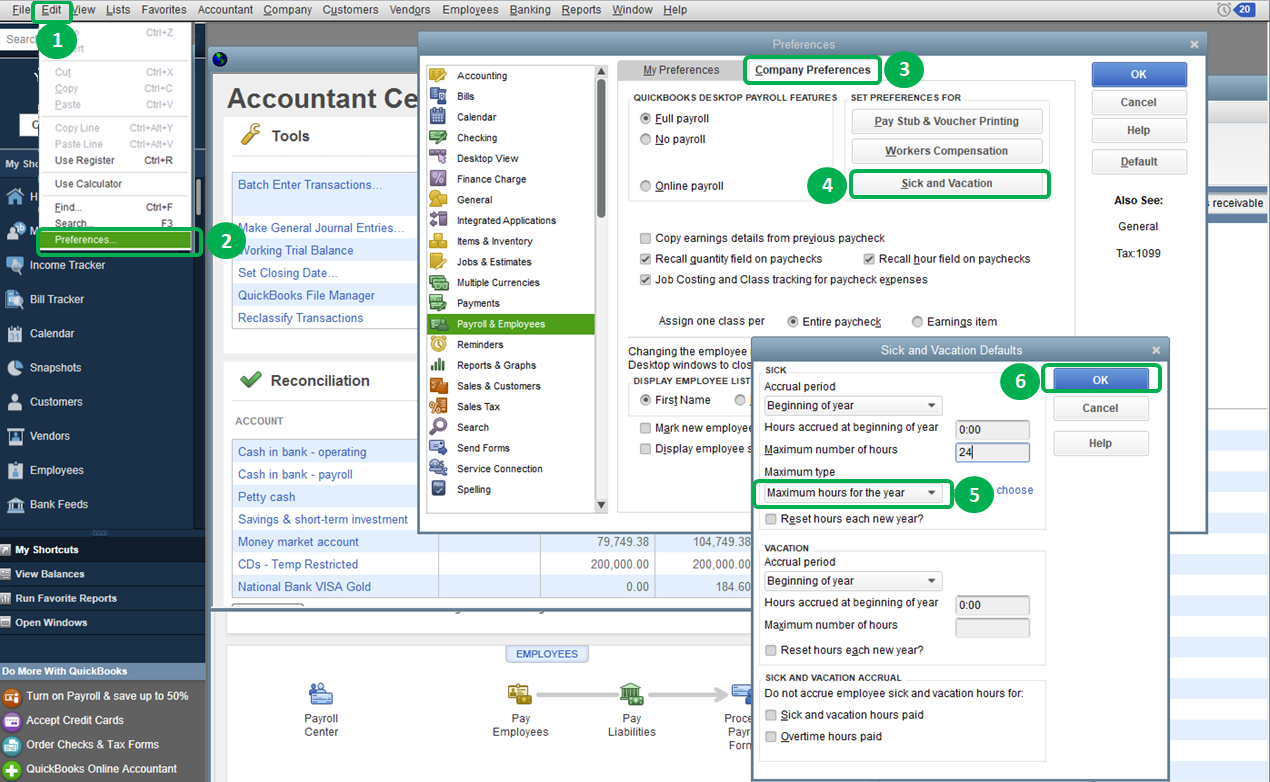This screenshot has width=1270, height=782.
Task: Select the Reminders preference icon
Action: click(437, 344)
